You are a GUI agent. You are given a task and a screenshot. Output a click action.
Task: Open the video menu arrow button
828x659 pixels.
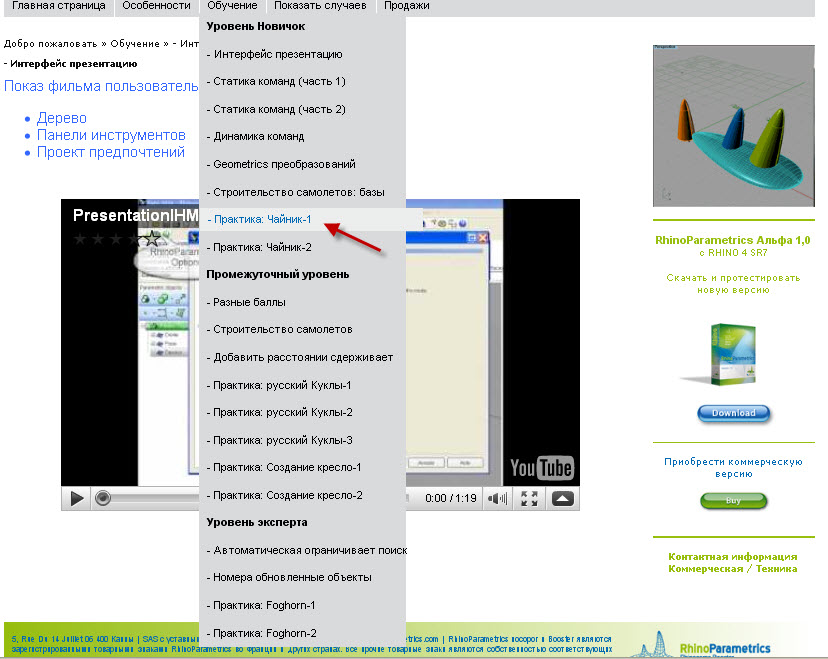pos(562,498)
